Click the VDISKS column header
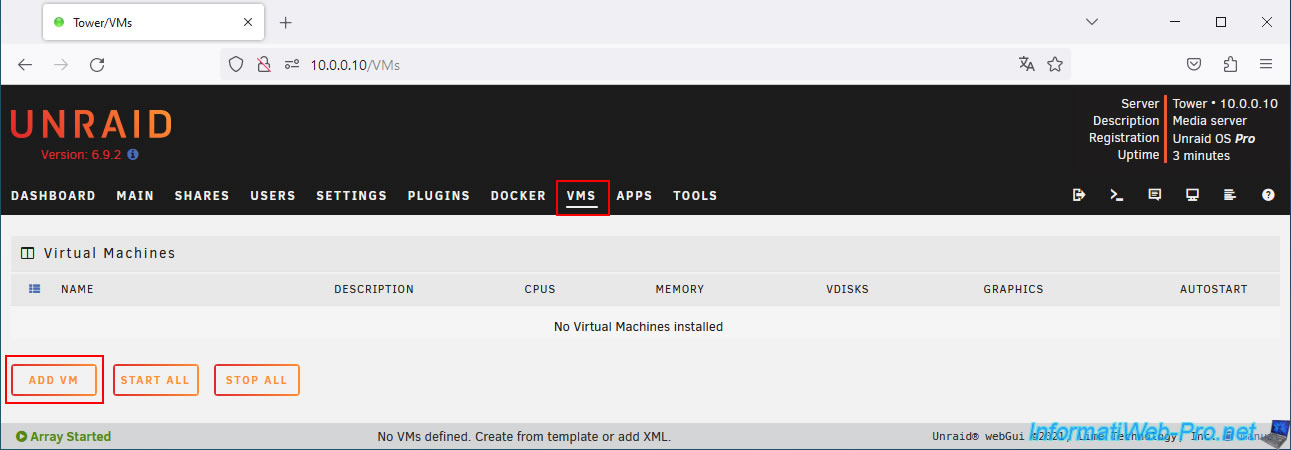This screenshot has width=1291, height=450. (848, 289)
